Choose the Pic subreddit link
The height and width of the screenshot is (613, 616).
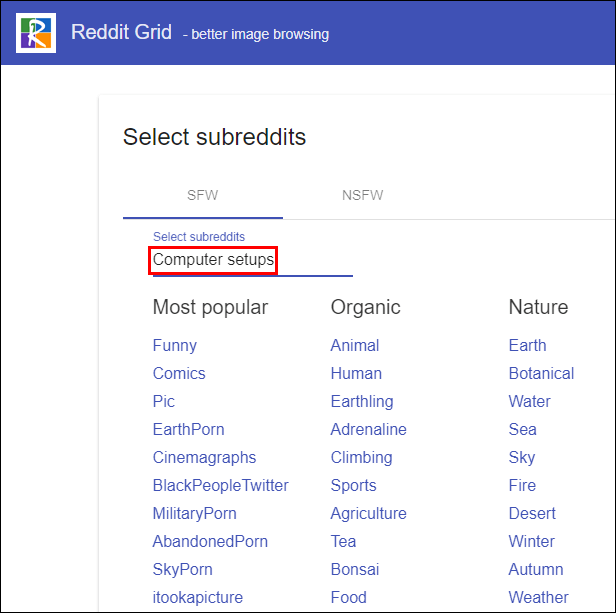pos(163,402)
